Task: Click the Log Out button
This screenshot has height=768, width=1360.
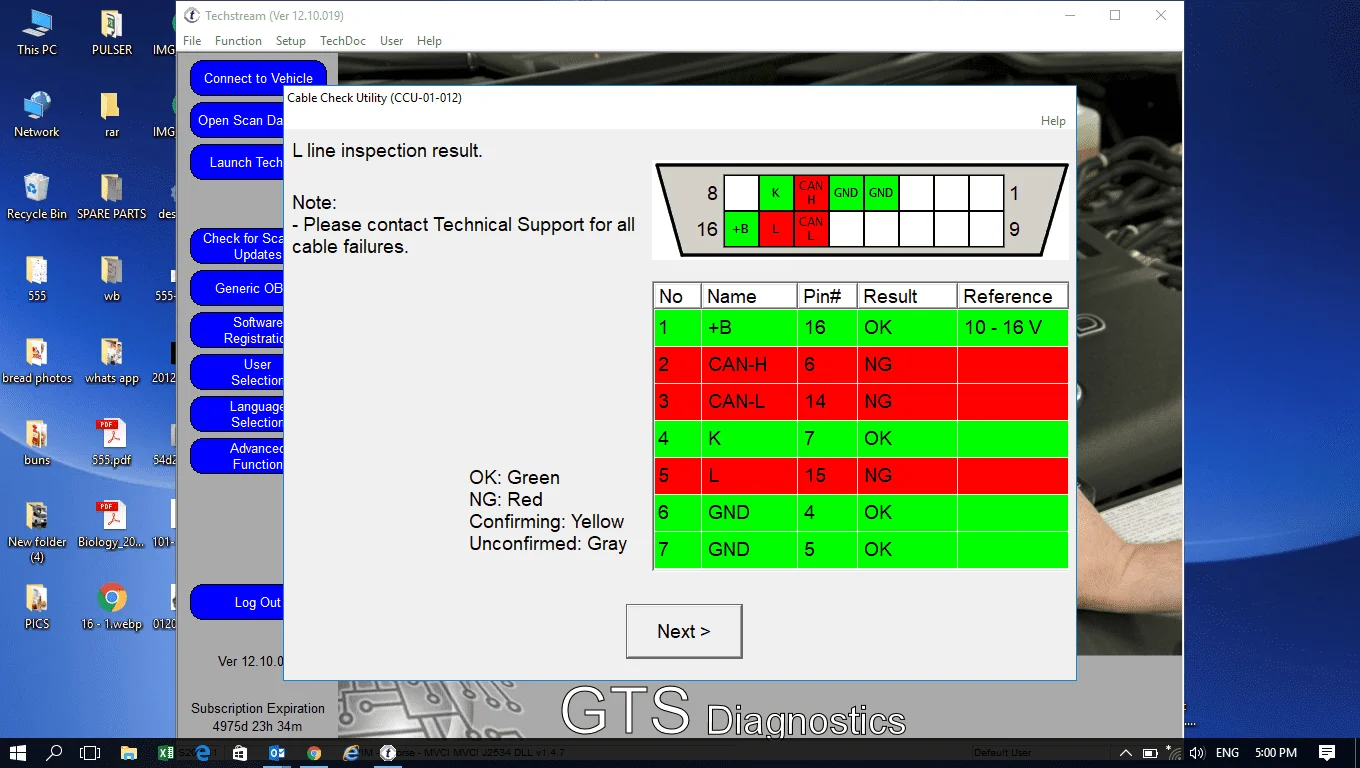Action: pos(257,603)
